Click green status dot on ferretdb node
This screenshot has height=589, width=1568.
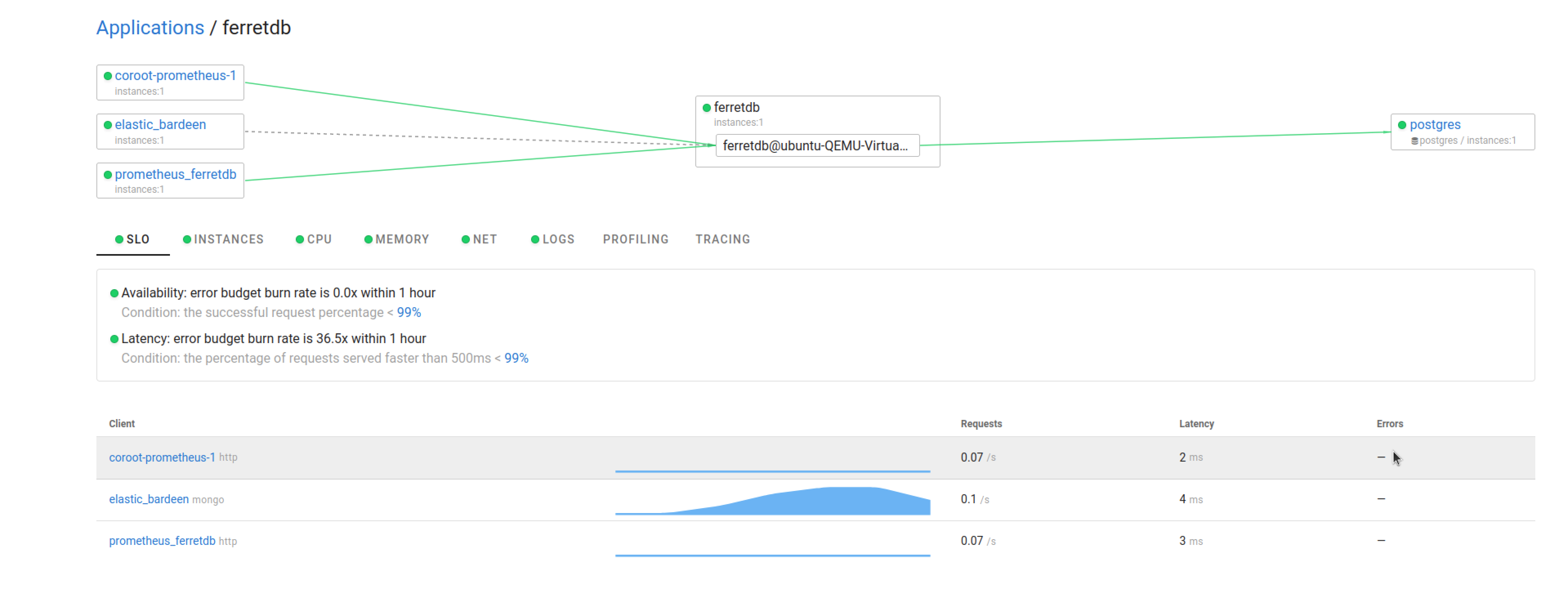(x=707, y=108)
